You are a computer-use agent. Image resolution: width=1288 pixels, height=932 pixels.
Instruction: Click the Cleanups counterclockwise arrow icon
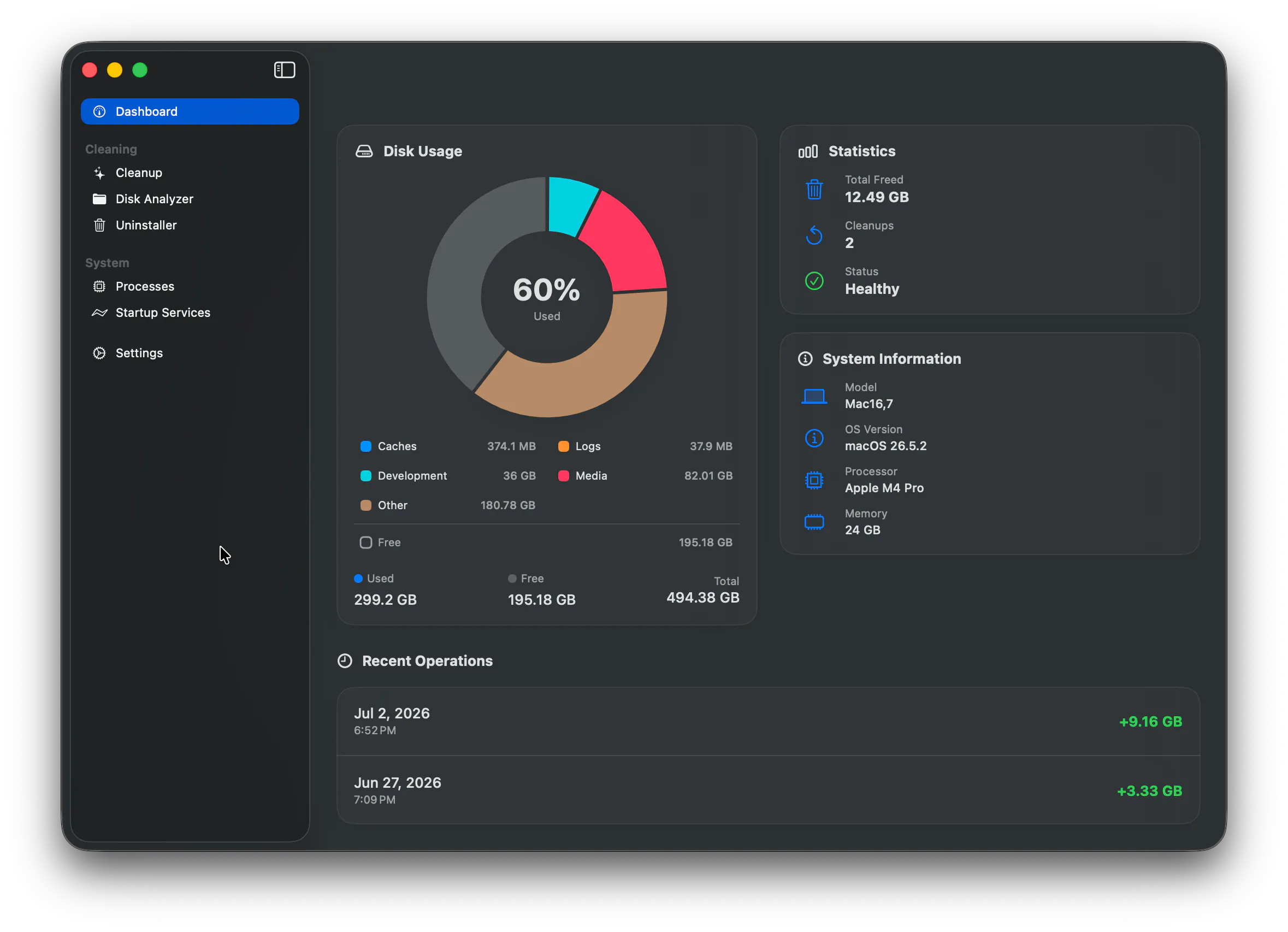(x=814, y=235)
